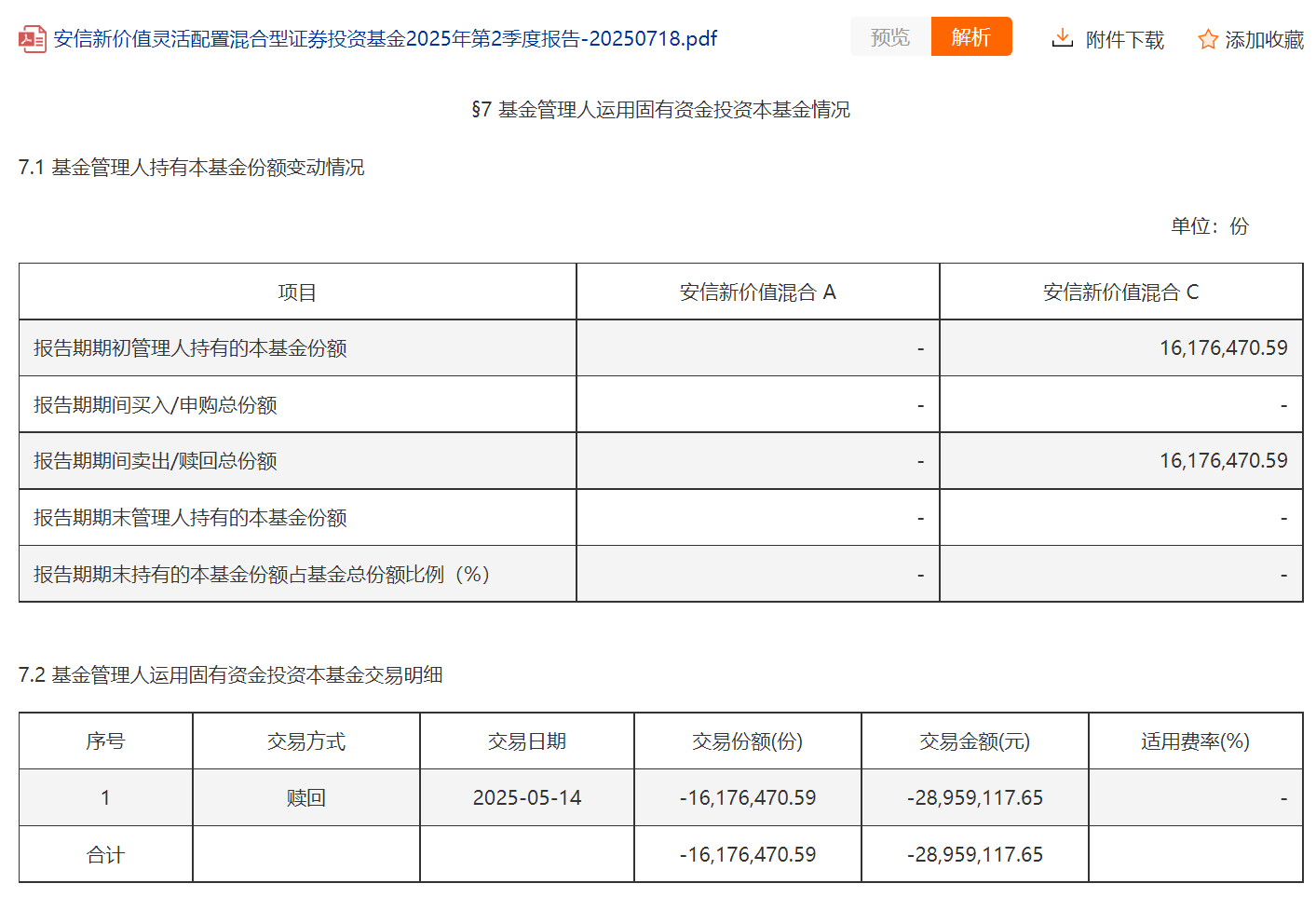The image size is (1316, 897).
Task: Click 16,176,470.59 in the 期初 row
Action: coord(1223,348)
